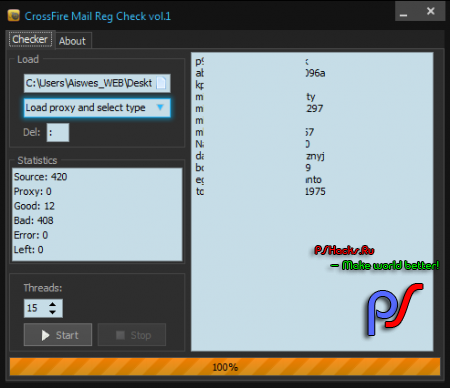Click the PSHacks.Ru red link text
Image resolution: width=450 pixels, height=388 pixels.
point(344,250)
